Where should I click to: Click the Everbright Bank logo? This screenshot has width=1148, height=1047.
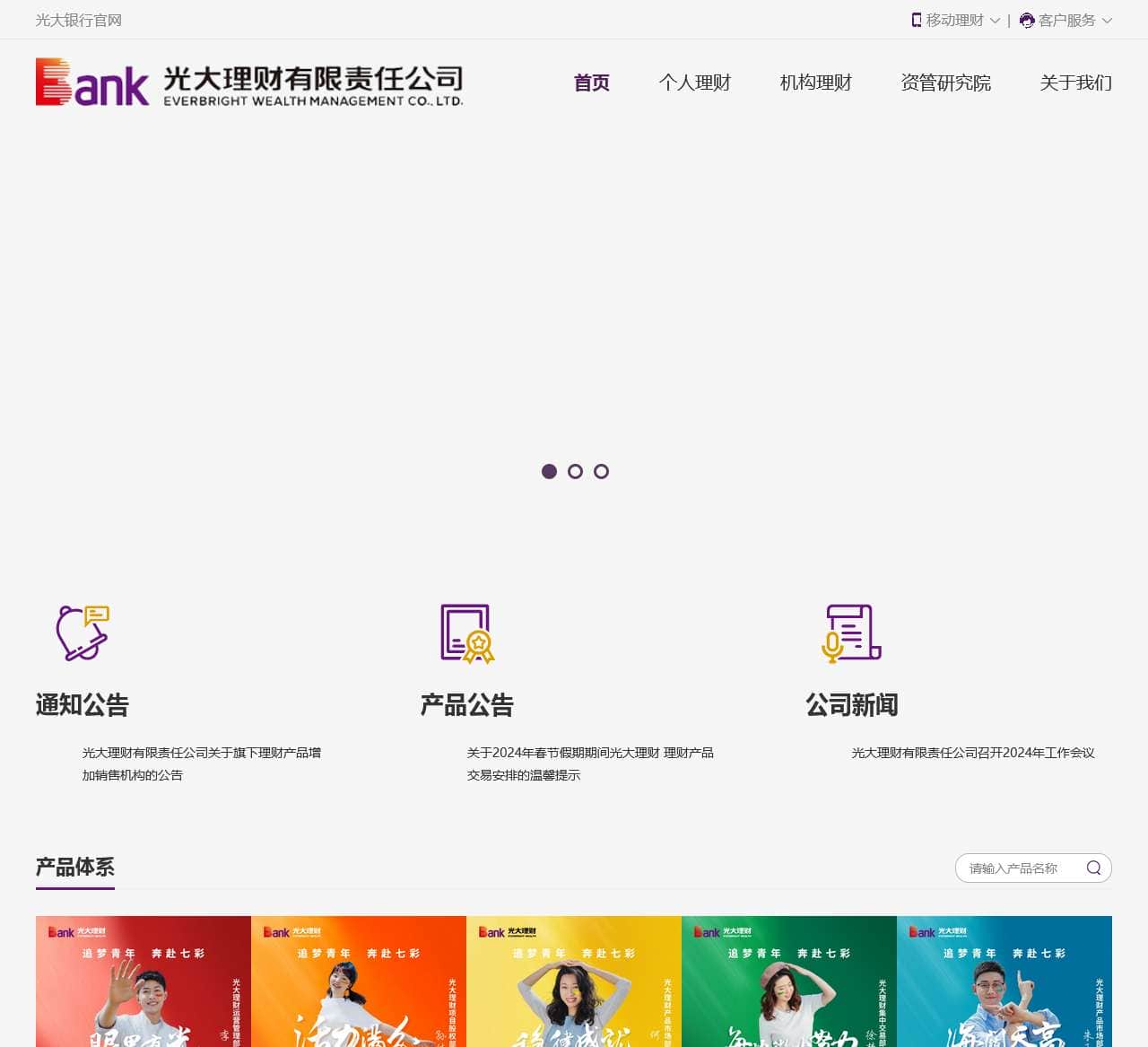pos(249,83)
